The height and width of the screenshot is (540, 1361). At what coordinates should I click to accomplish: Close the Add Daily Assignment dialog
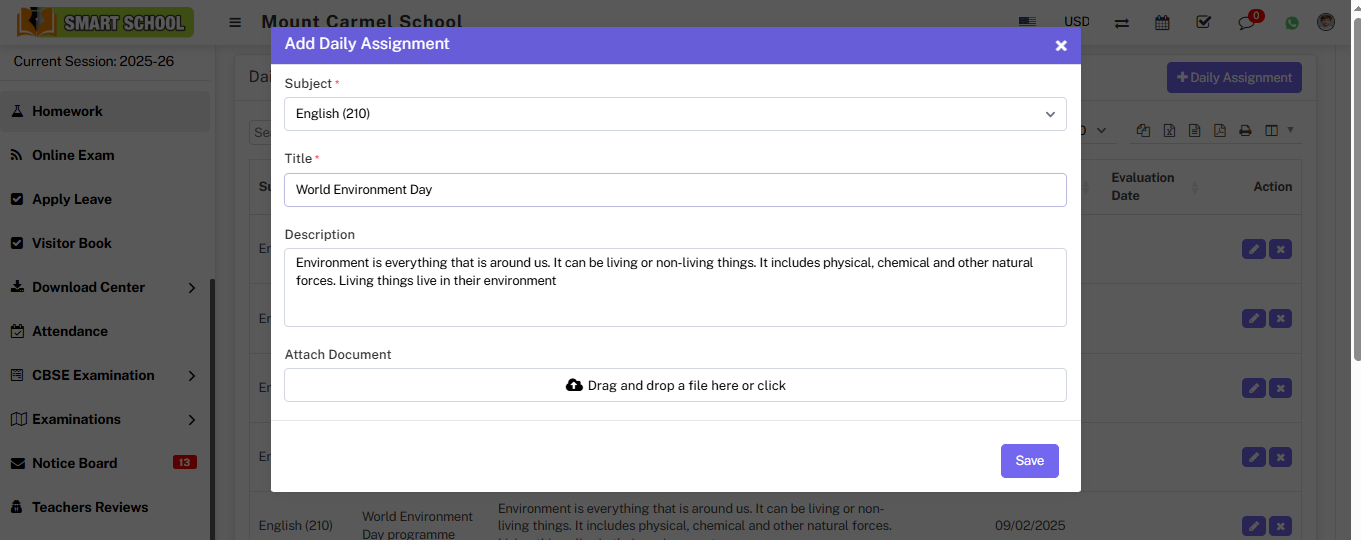[1061, 45]
